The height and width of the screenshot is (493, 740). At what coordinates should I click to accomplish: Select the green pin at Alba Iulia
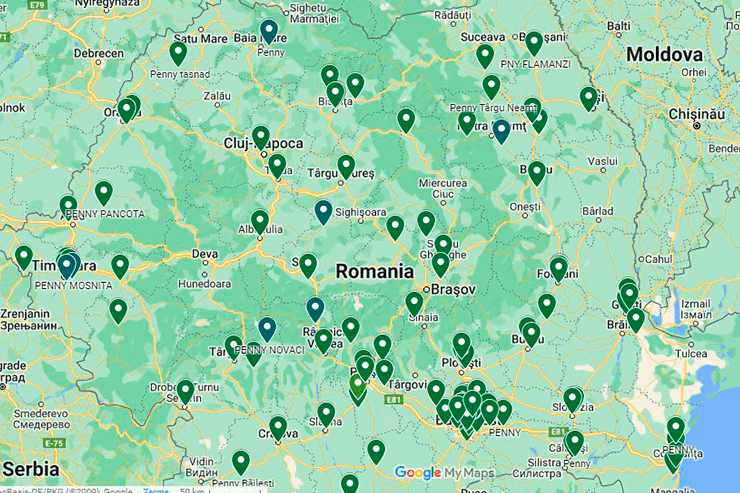260,222
